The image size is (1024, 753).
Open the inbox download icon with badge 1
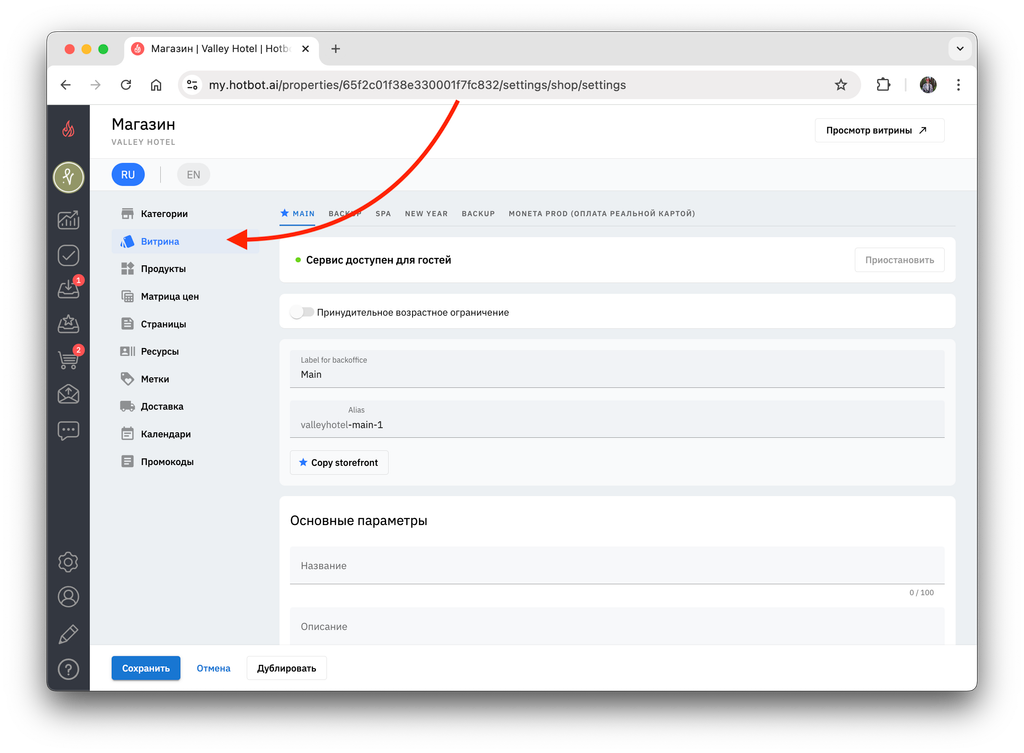69,288
